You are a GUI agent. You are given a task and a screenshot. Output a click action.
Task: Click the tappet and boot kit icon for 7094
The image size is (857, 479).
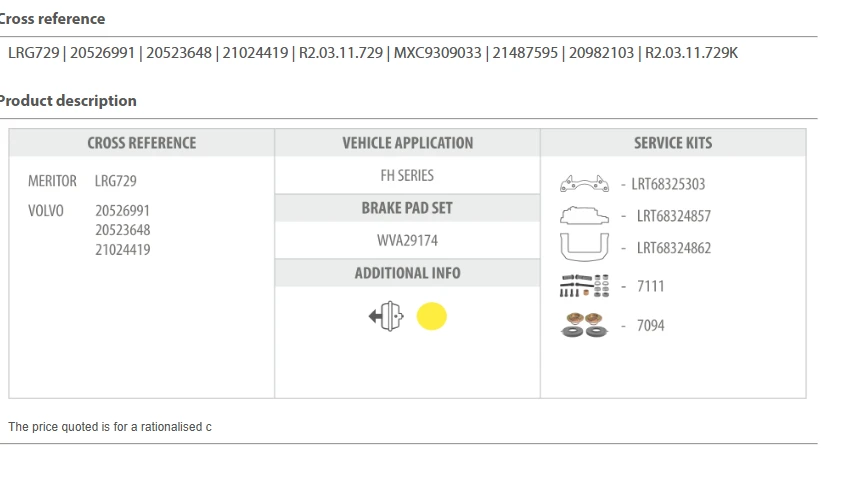585,325
